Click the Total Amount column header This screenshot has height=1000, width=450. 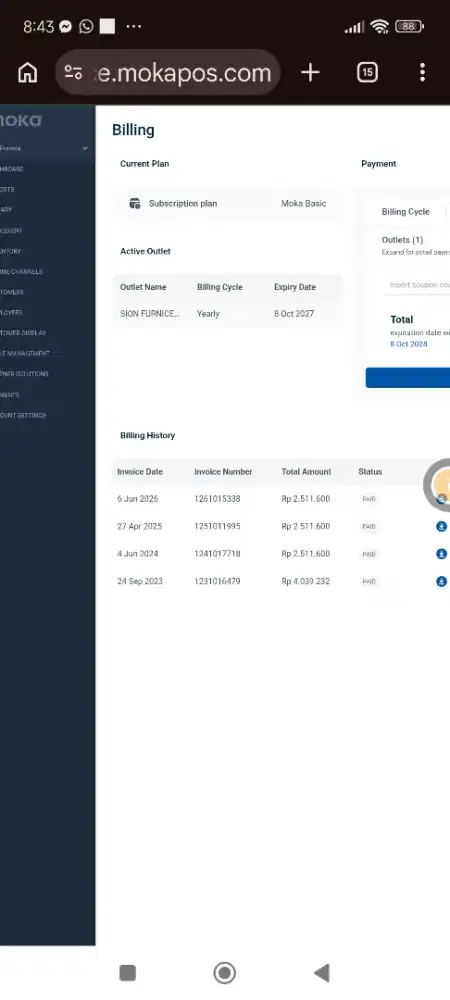tap(307, 472)
